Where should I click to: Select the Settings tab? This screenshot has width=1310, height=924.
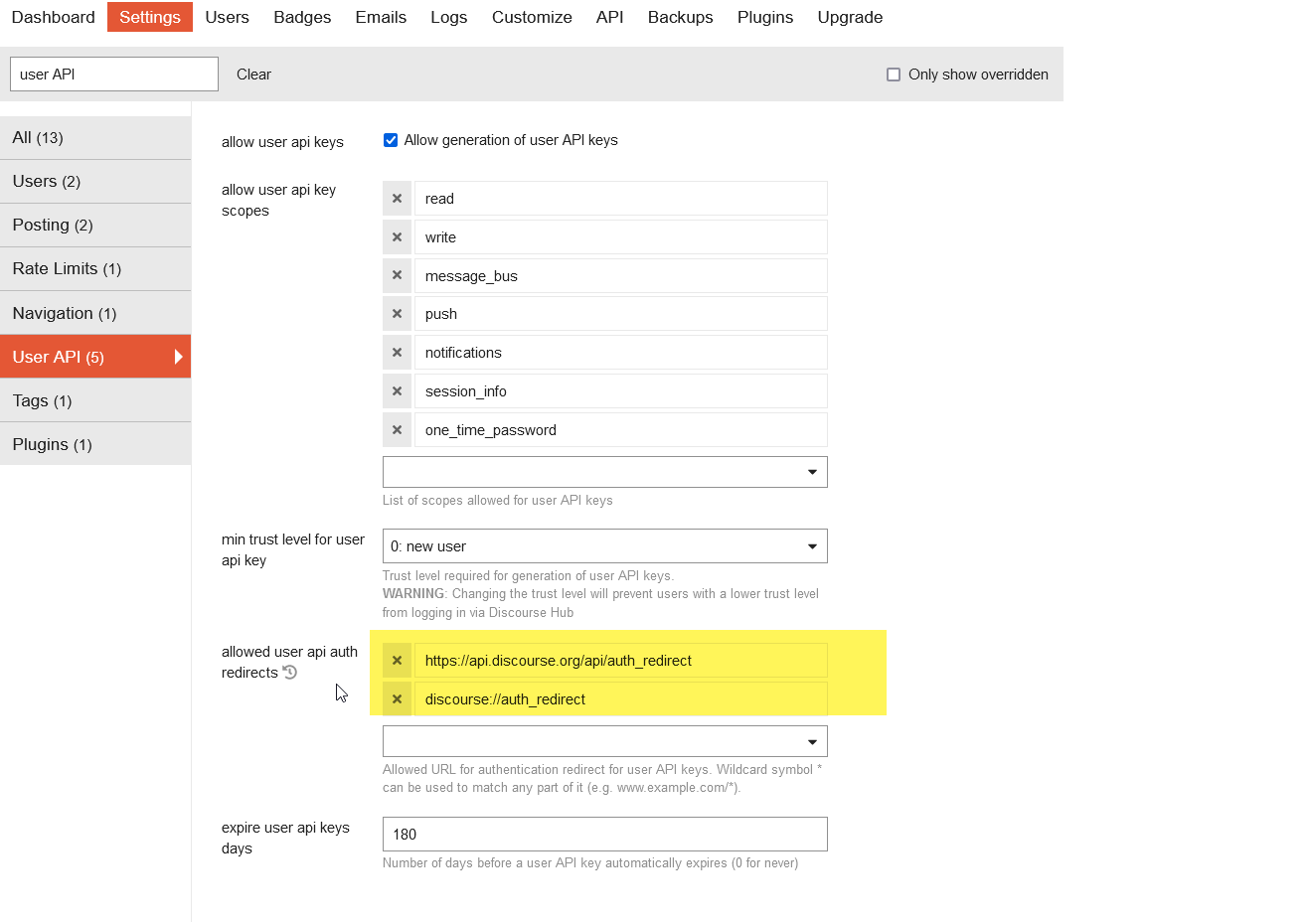tap(150, 17)
